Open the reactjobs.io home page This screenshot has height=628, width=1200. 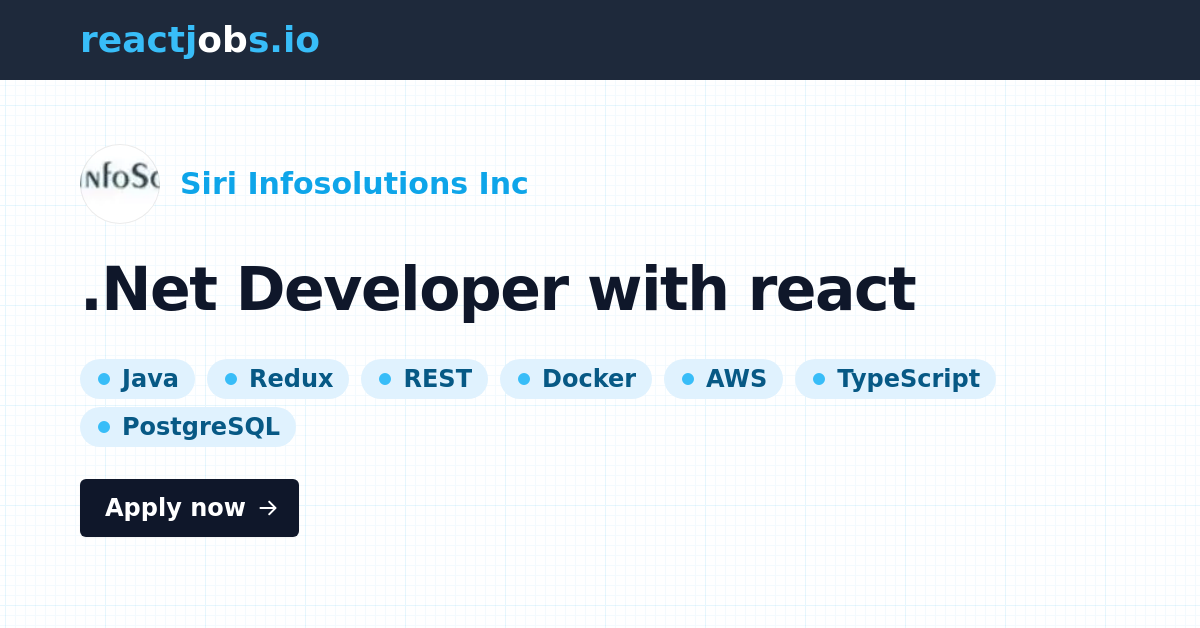click(x=200, y=40)
